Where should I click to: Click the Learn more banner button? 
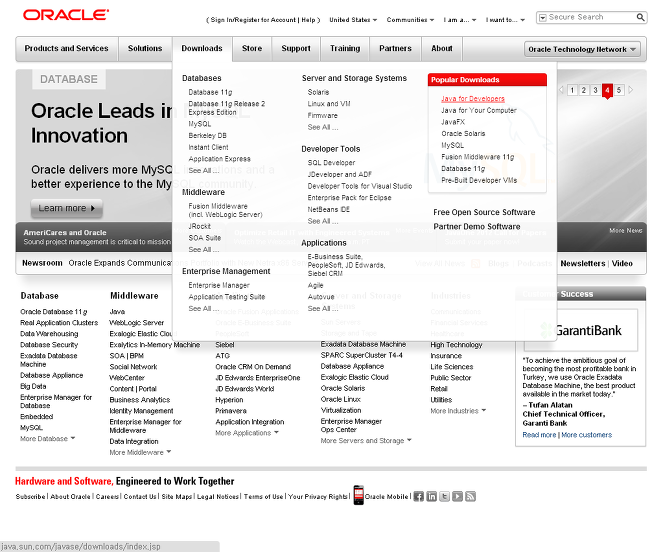point(66,208)
